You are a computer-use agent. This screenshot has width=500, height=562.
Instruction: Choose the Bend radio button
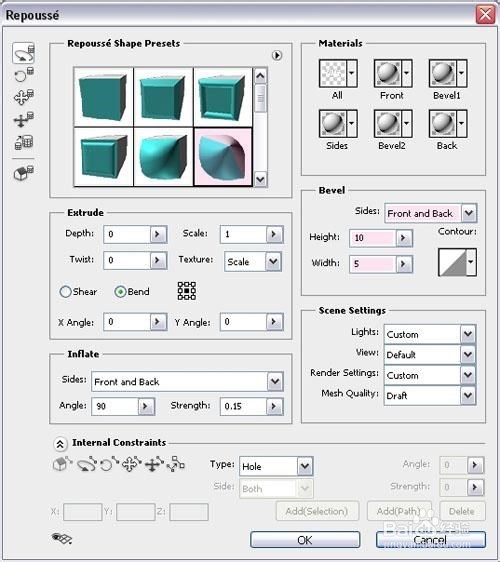[x=120, y=292]
